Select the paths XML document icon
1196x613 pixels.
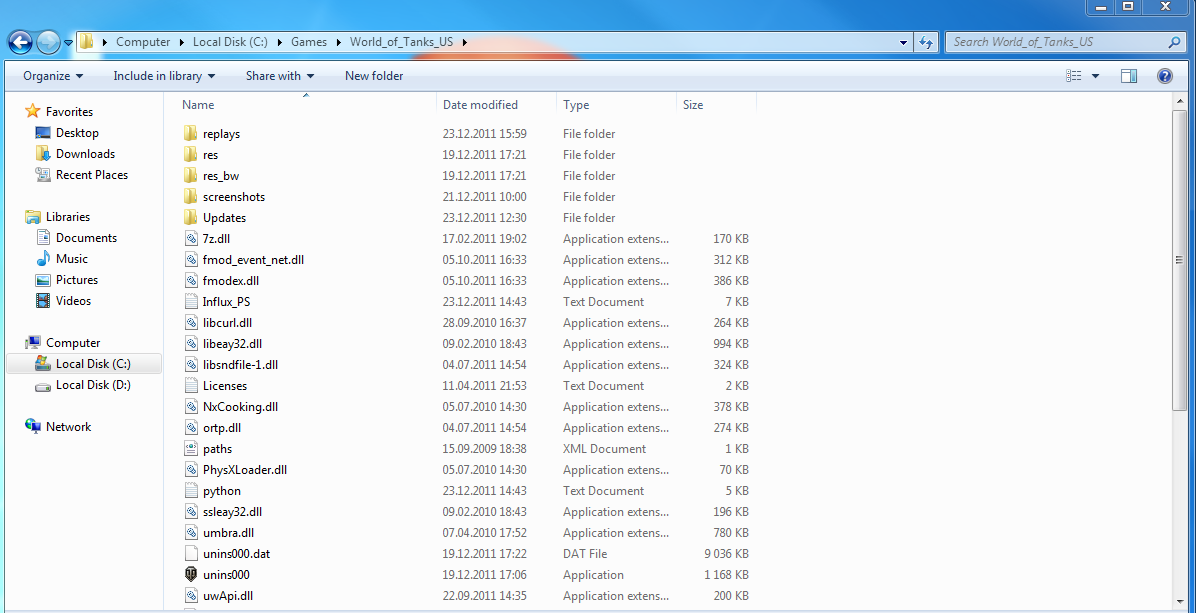point(191,448)
